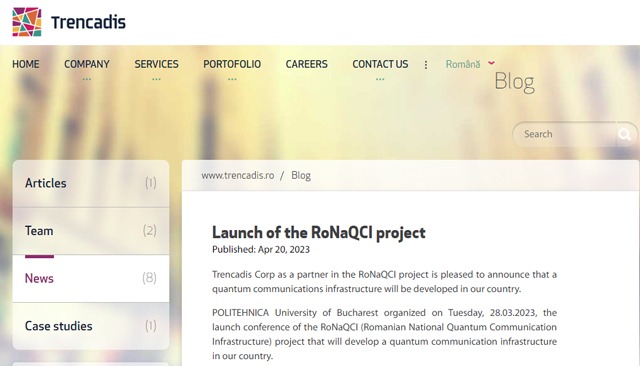Click the Trencadis mosaic logo icon

(27, 22)
